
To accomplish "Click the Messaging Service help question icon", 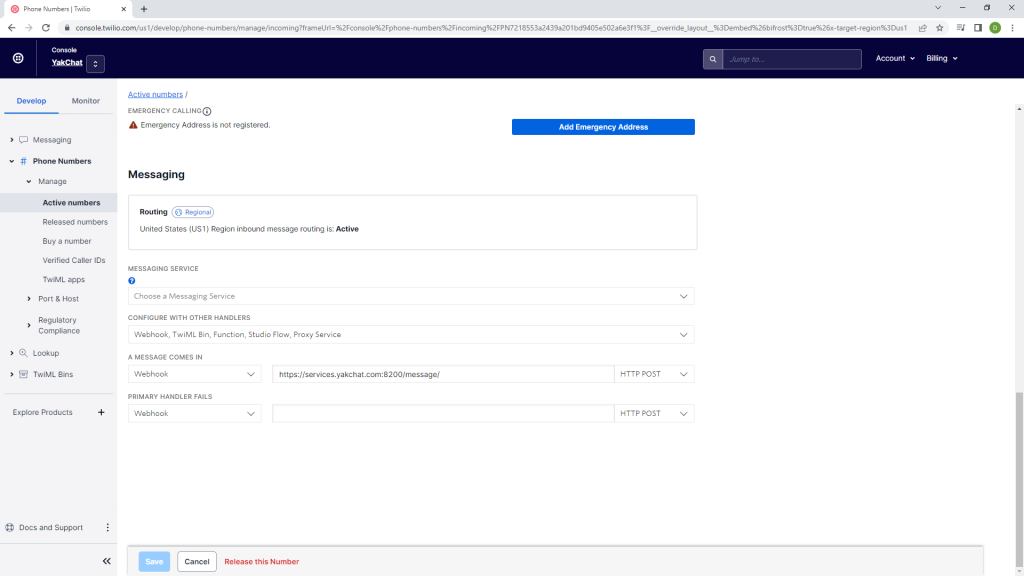I will pyautogui.click(x=132, y=281).
